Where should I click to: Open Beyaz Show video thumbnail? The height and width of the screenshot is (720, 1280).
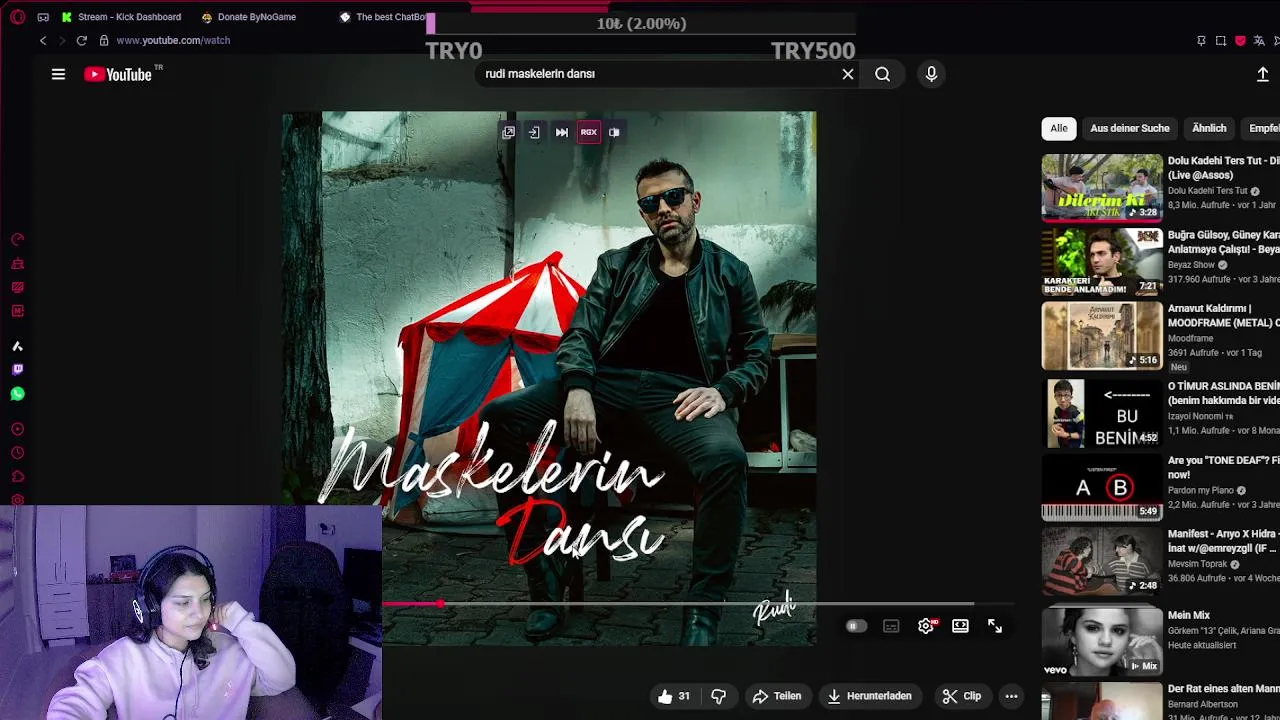(1102, 261)
